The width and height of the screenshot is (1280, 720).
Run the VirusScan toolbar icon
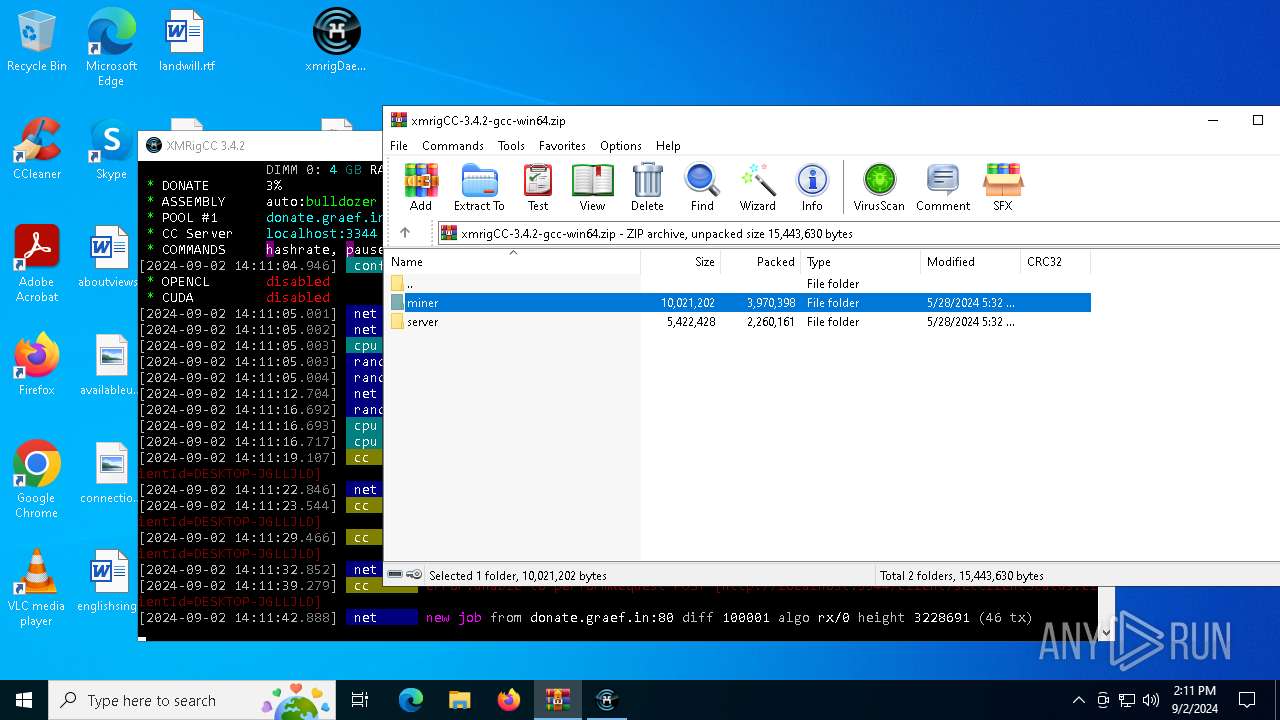click(879, 187)
